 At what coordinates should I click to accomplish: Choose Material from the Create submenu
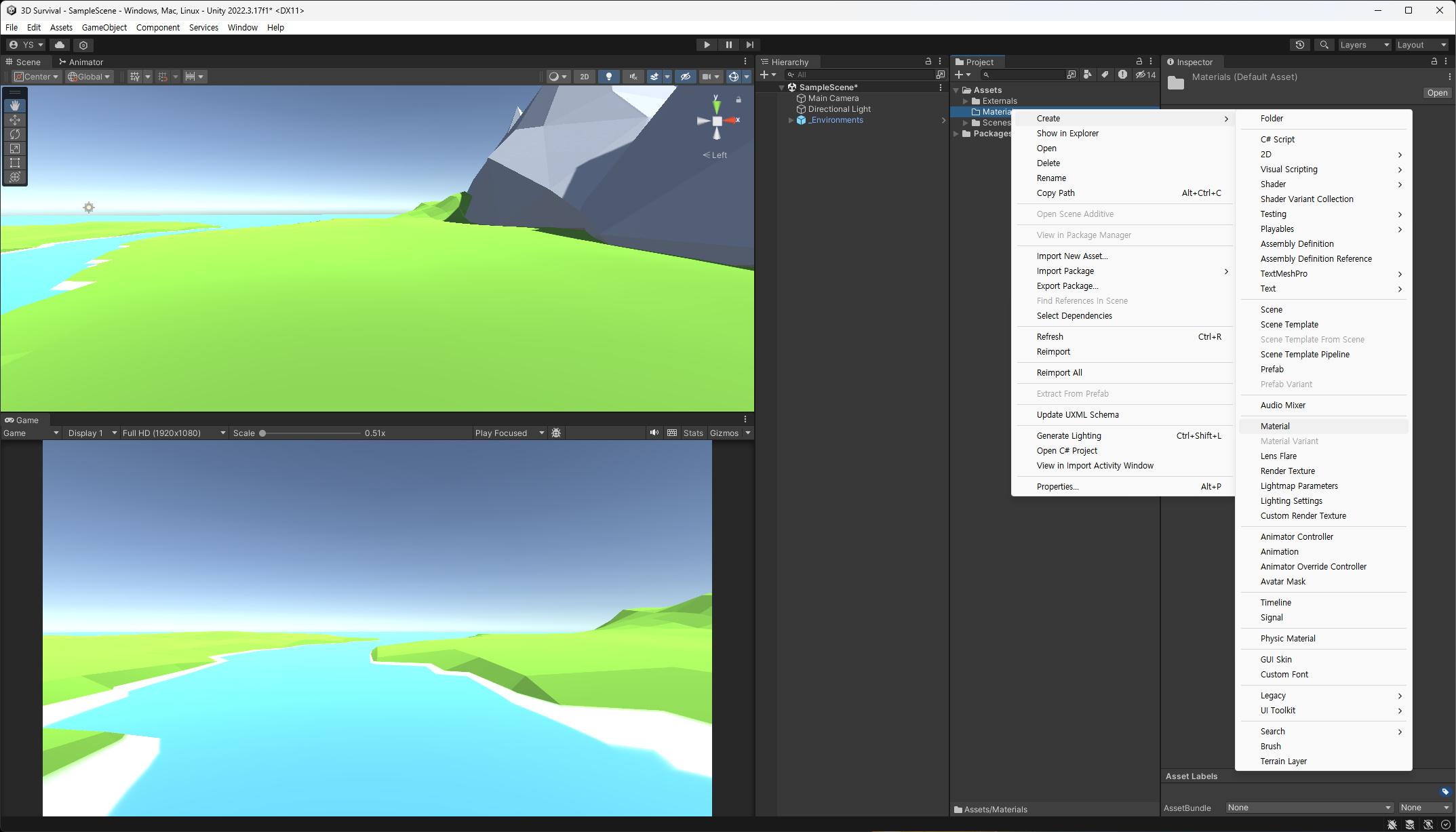coord(1275,426)
